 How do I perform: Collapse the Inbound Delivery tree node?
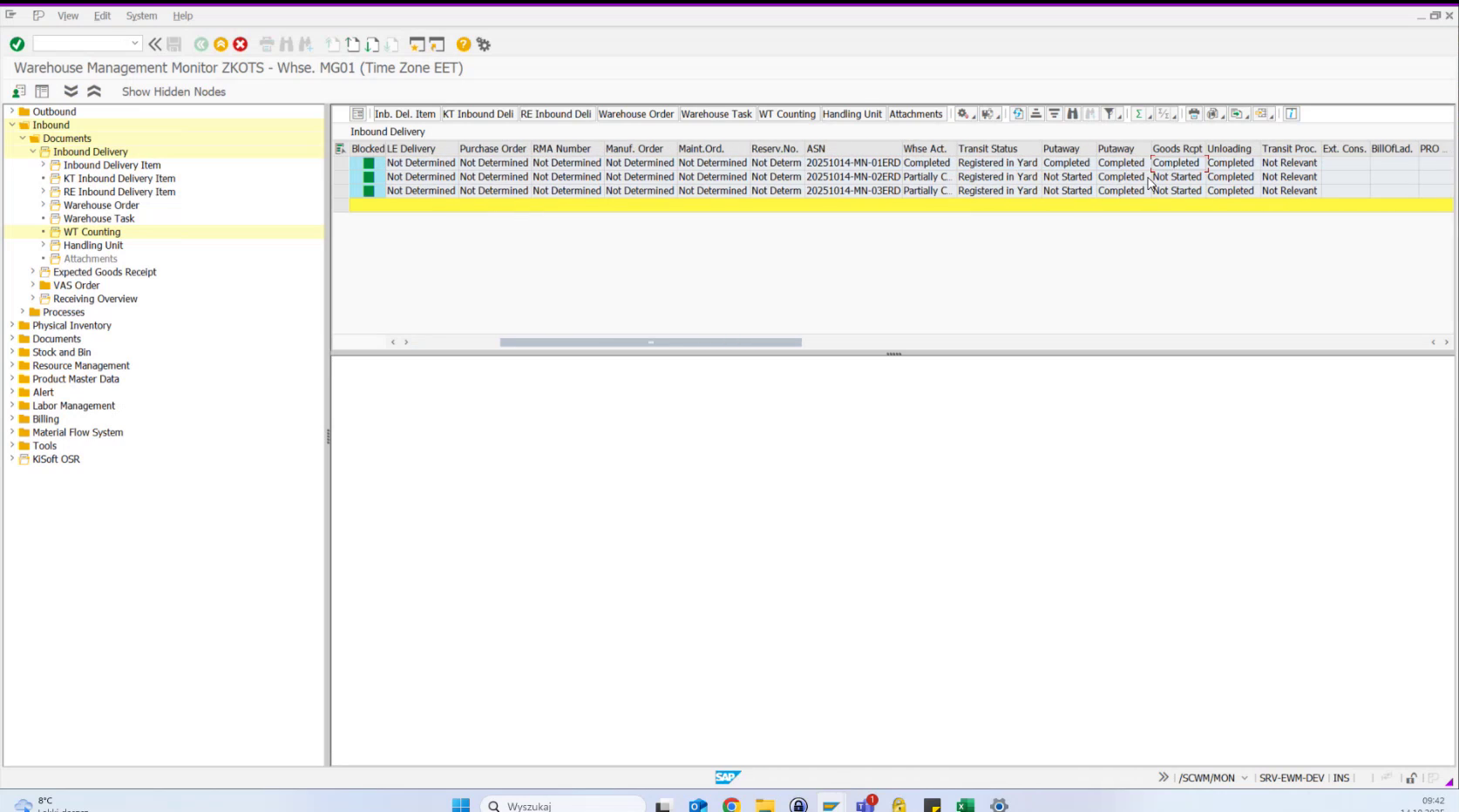coord(33,151)
